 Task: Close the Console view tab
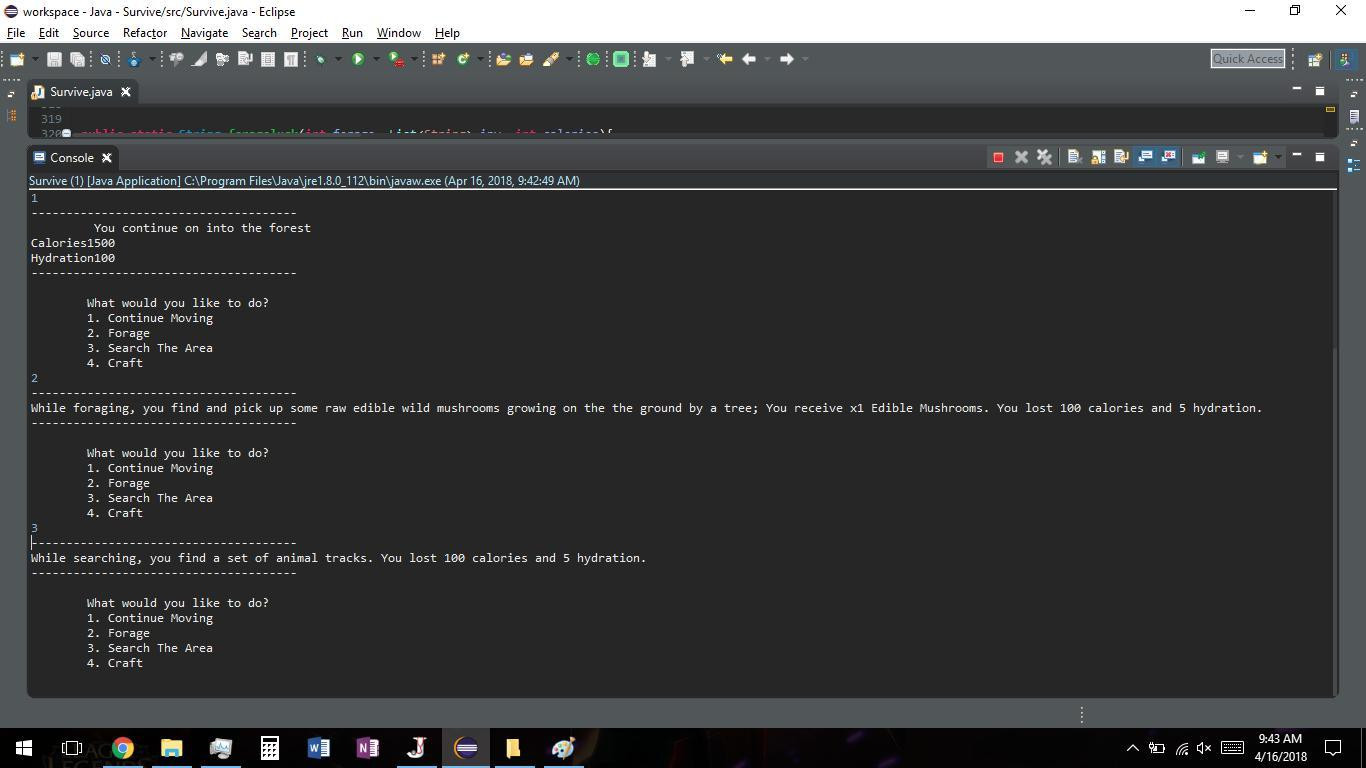107,158
